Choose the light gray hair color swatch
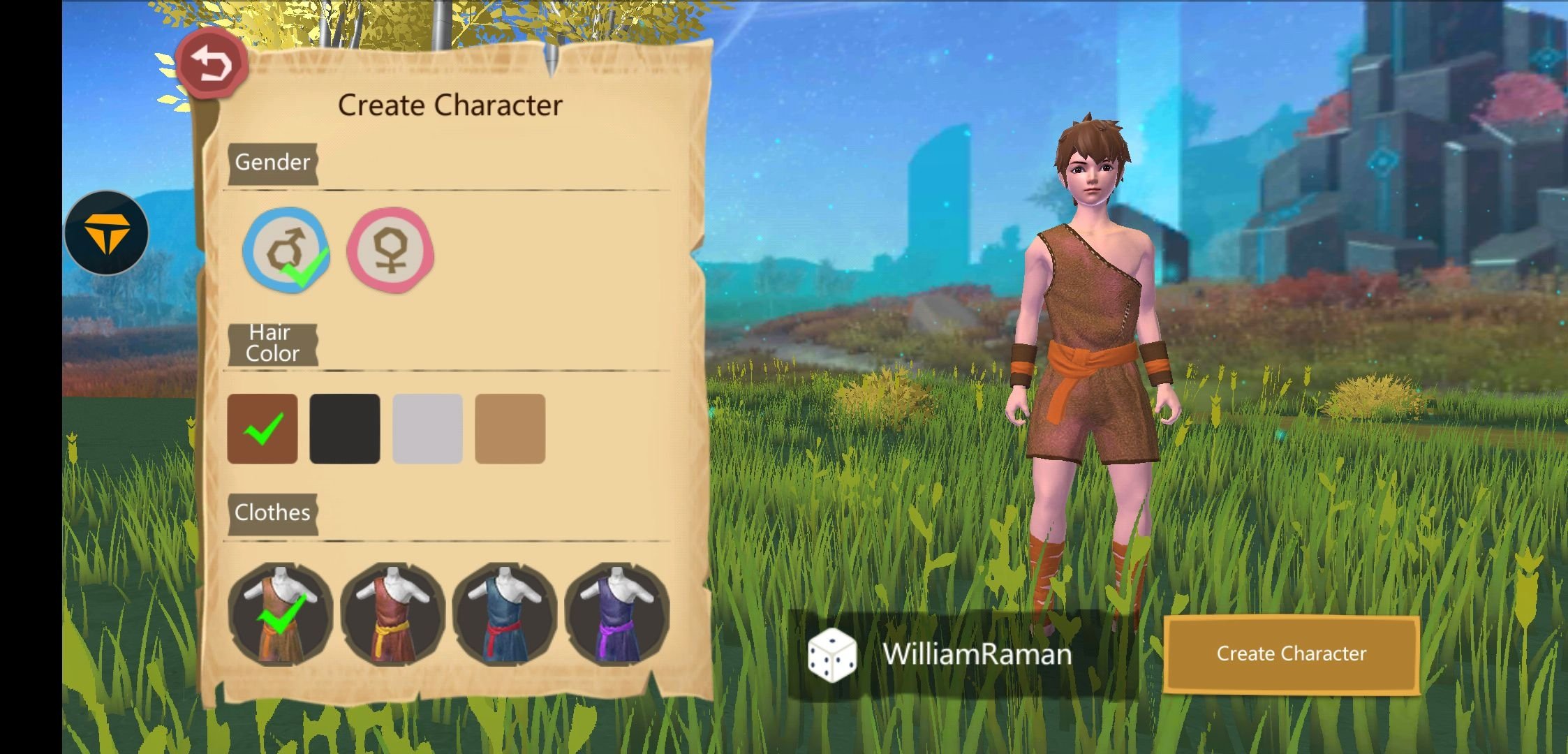1568x754 pixels. click(427, 429)
